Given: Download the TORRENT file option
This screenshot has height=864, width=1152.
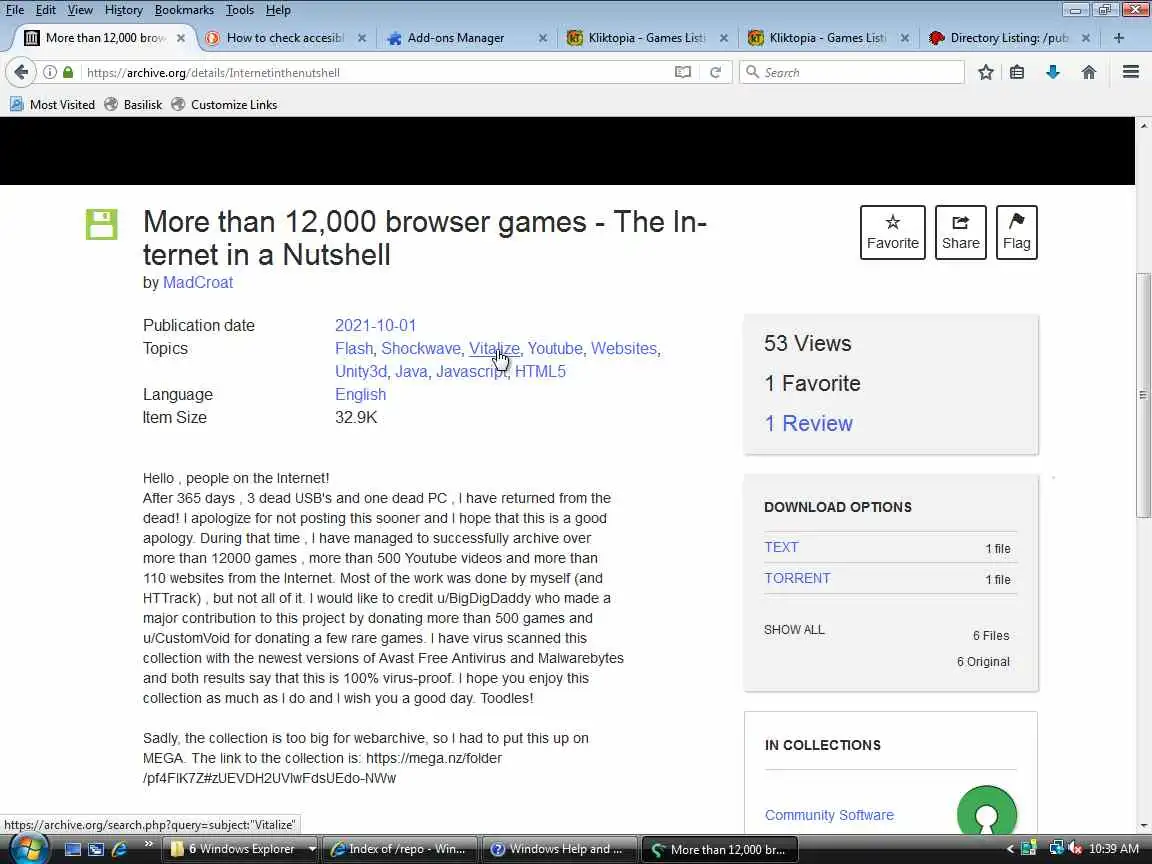Looking at the screenshot, I should coord(797,578).
